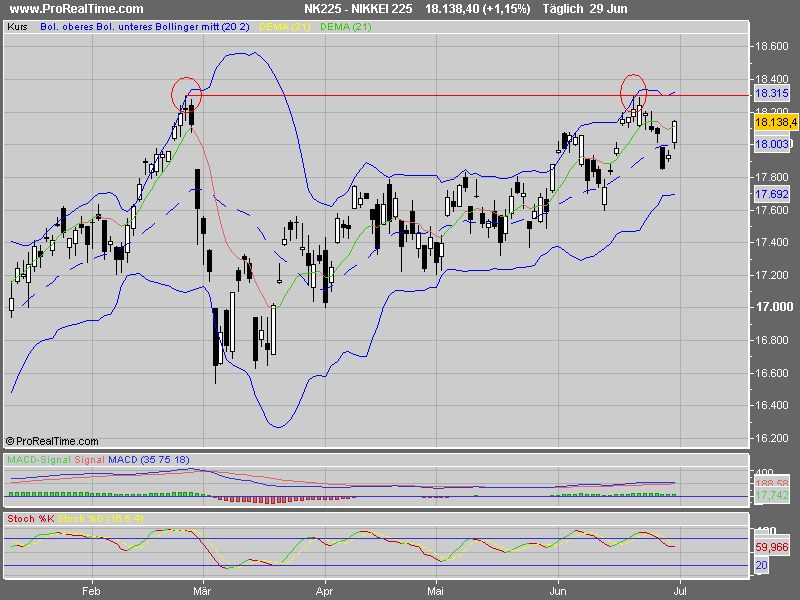
Task: Click the 18.003 middle band price tag
Action: click(x=771, y=145)
